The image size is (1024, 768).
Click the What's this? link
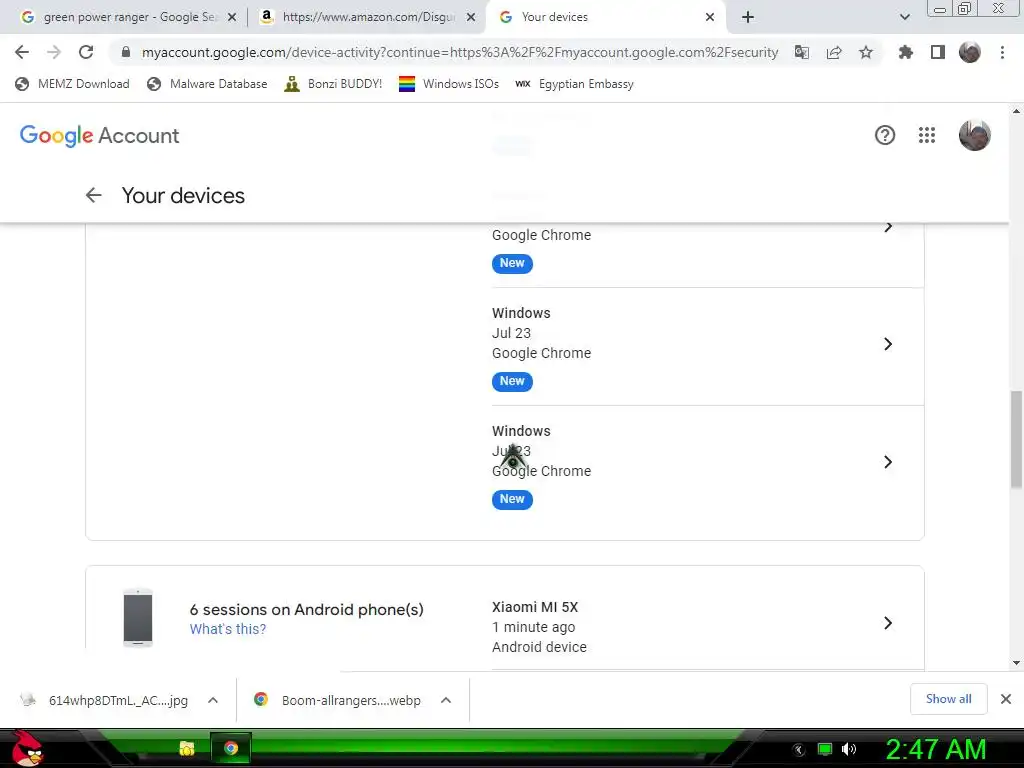pyautogui.click(x=228, y=629)
